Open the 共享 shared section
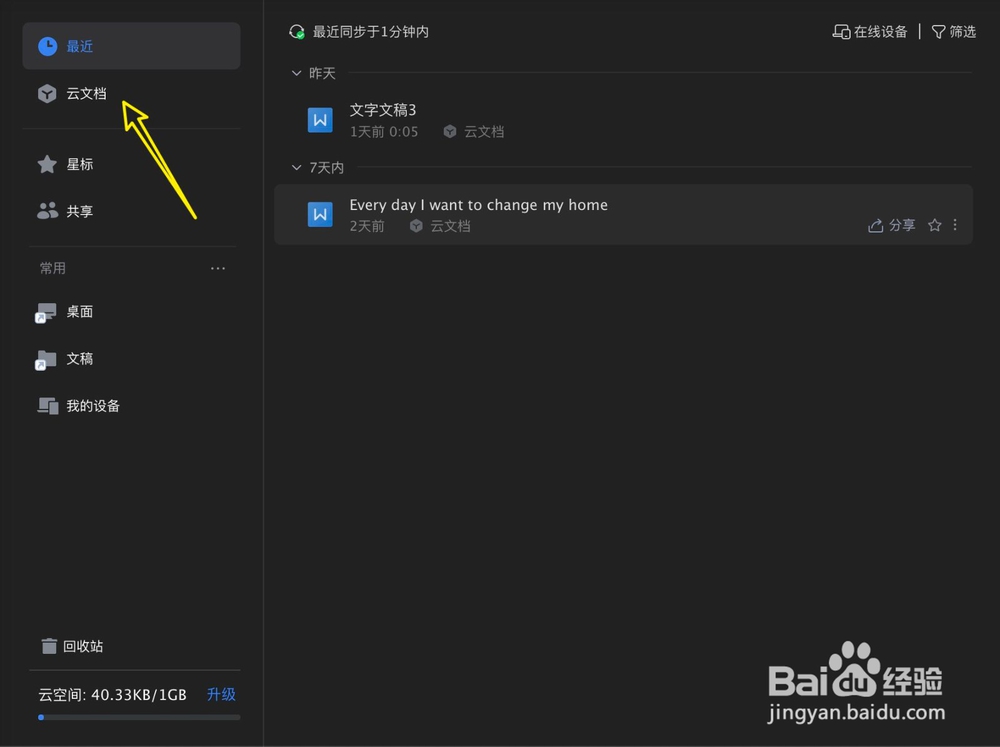Screen dimensions: 1000x747 point(131,211)
